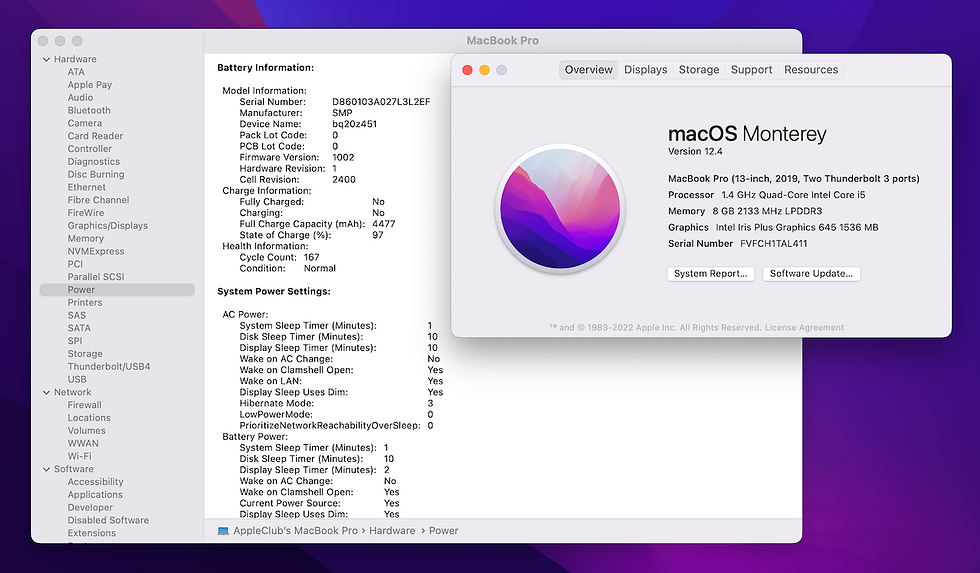Image resolution: width=980 pixels, height=573 pixels.
Task: Select Volumes under Network
Action: click(x=86, y=431)
